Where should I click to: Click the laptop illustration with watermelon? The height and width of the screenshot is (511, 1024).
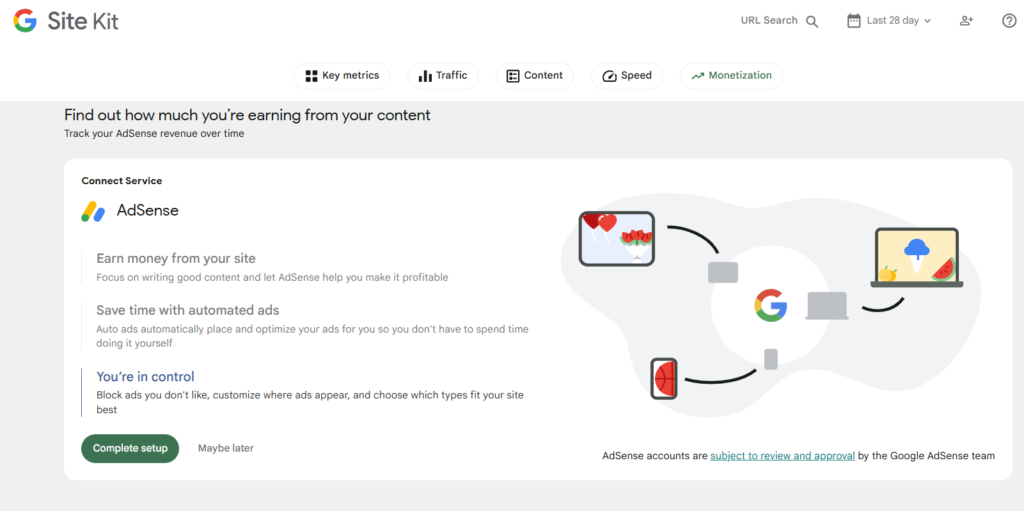pyautogui.click(x=916, y=258)
